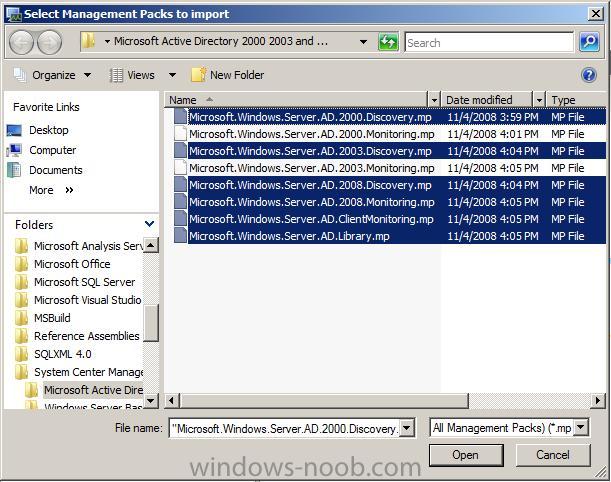
Task: Collapse the Folders pane chevron
Action: pos(149,224)
